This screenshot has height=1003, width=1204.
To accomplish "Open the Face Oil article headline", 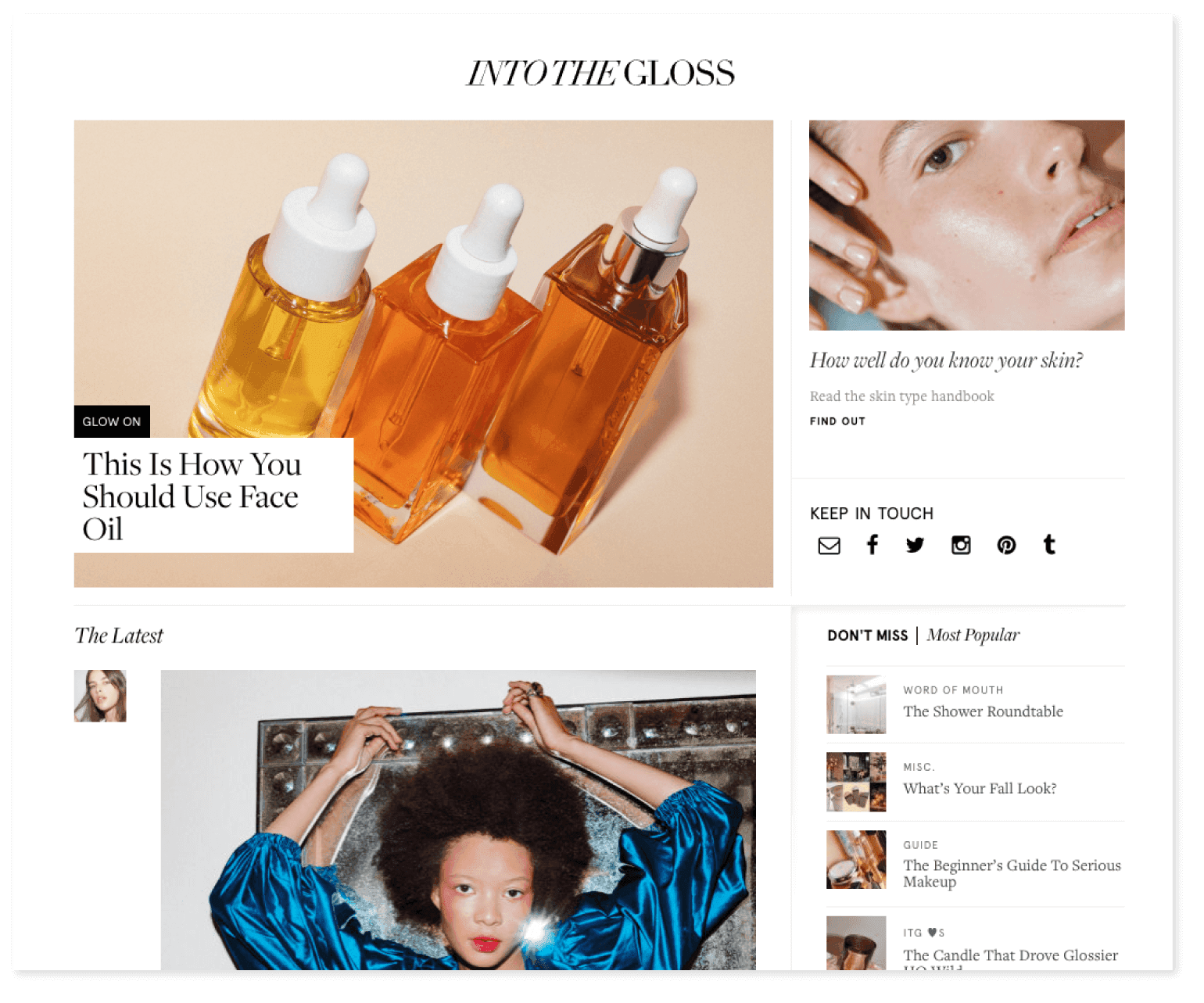I will pos(192,496).
